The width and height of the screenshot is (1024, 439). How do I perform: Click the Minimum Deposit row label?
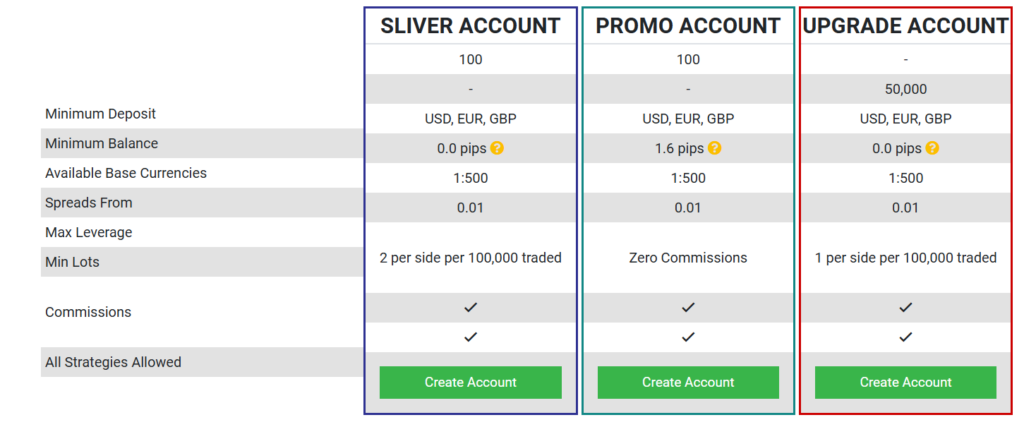100,114
